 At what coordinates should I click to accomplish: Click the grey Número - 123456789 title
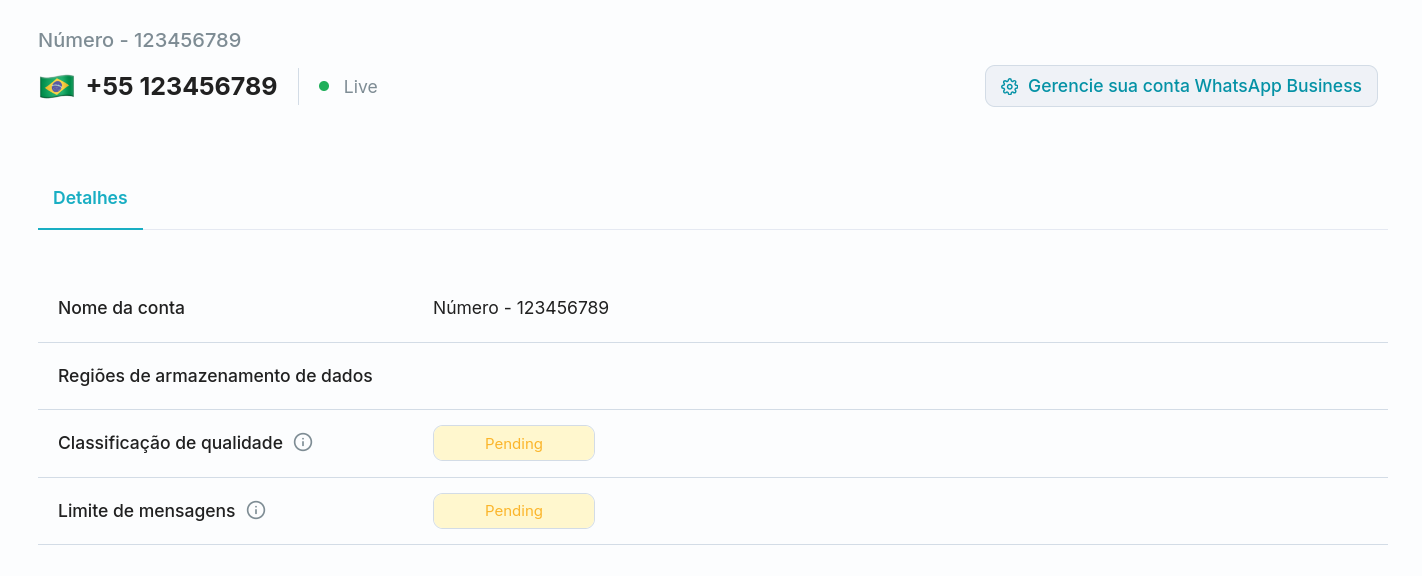coord(139,40)
